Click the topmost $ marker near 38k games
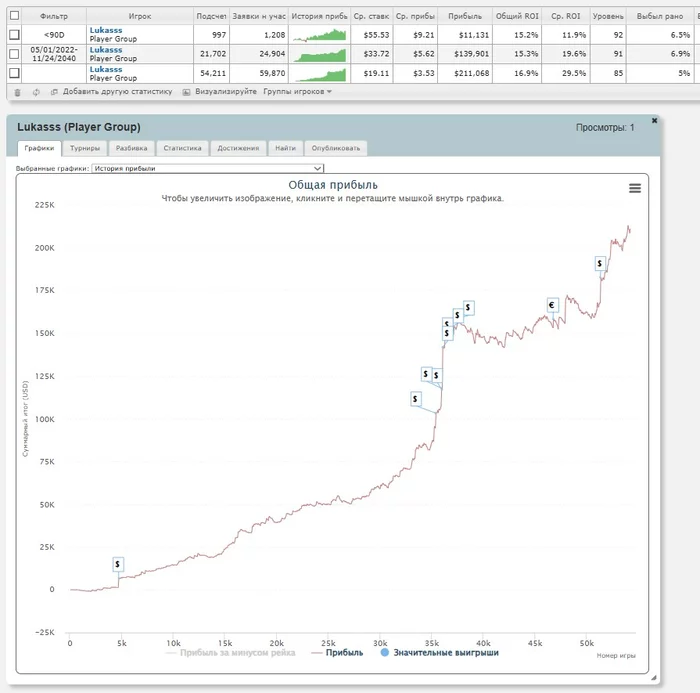Image resolution: width=700 pixels, height=693 pixels. 468,307
